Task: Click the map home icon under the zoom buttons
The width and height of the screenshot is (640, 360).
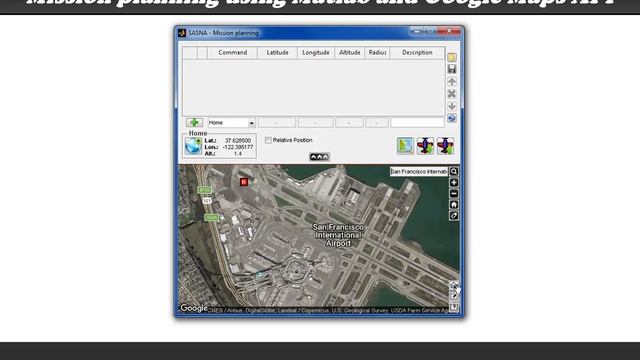Action: click(454, 204)
